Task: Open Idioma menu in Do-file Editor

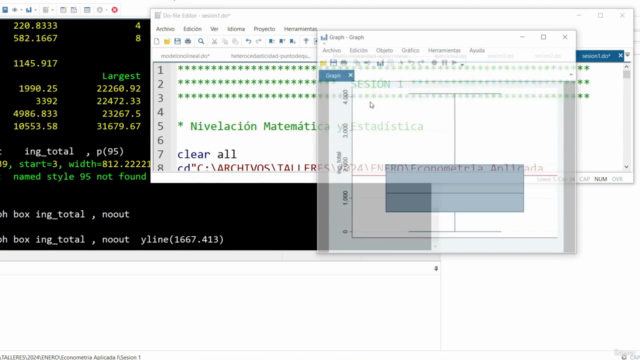Action: [236, 29]
